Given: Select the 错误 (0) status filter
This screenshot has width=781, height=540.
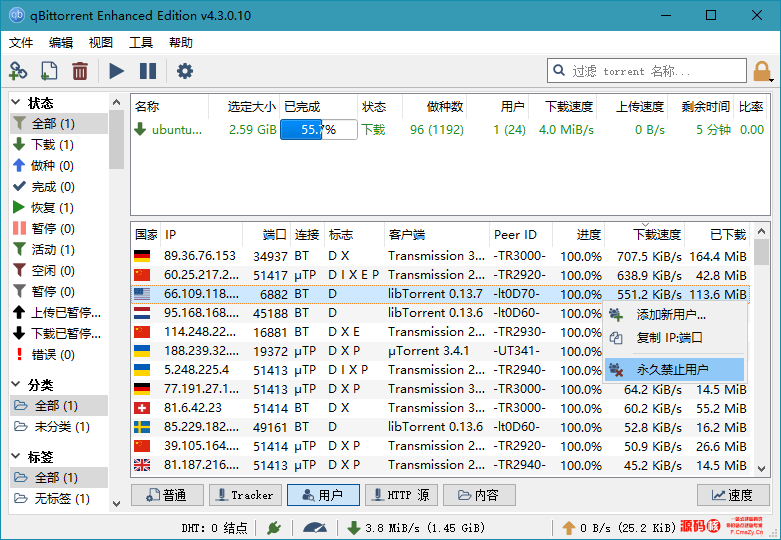Looking at the screenshot, I should click(x=59, y=355).
